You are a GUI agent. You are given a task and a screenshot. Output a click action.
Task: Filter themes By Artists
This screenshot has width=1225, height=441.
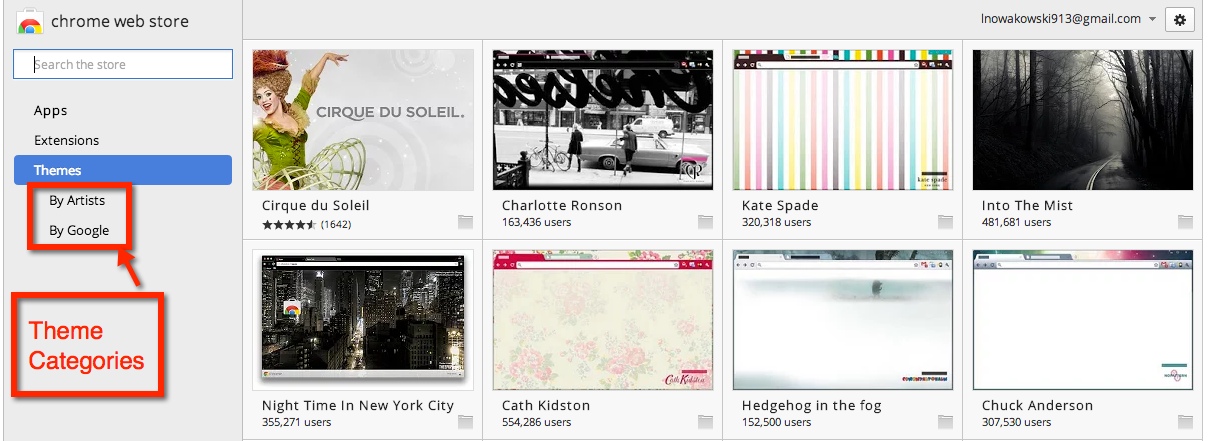(x=77, y=200)
